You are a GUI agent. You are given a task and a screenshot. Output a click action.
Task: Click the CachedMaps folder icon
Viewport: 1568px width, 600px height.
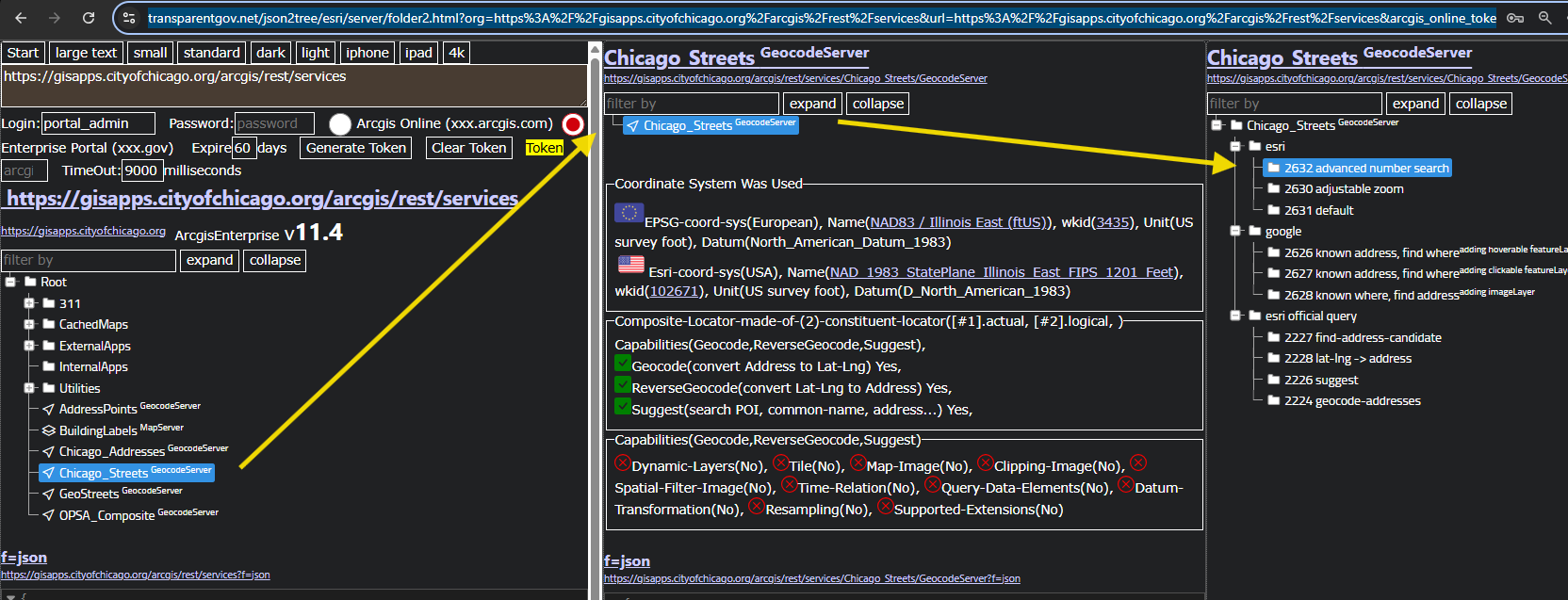point(48,324)
